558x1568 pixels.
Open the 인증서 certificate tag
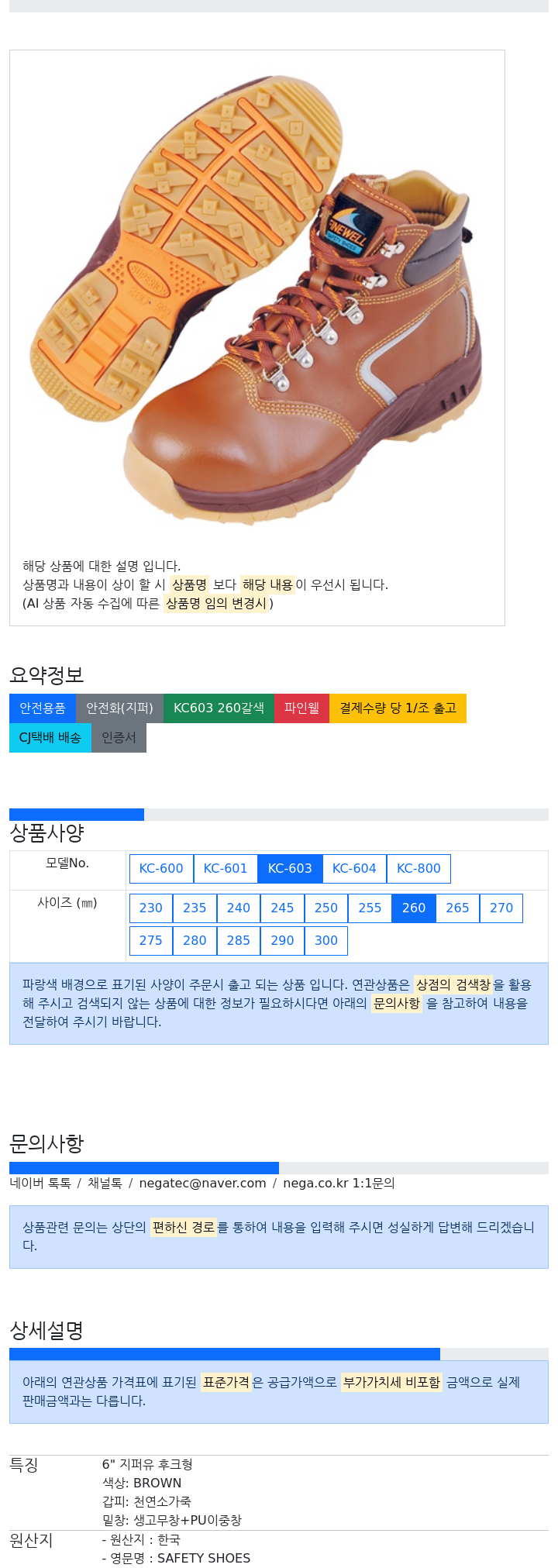(x=119, y=738)
